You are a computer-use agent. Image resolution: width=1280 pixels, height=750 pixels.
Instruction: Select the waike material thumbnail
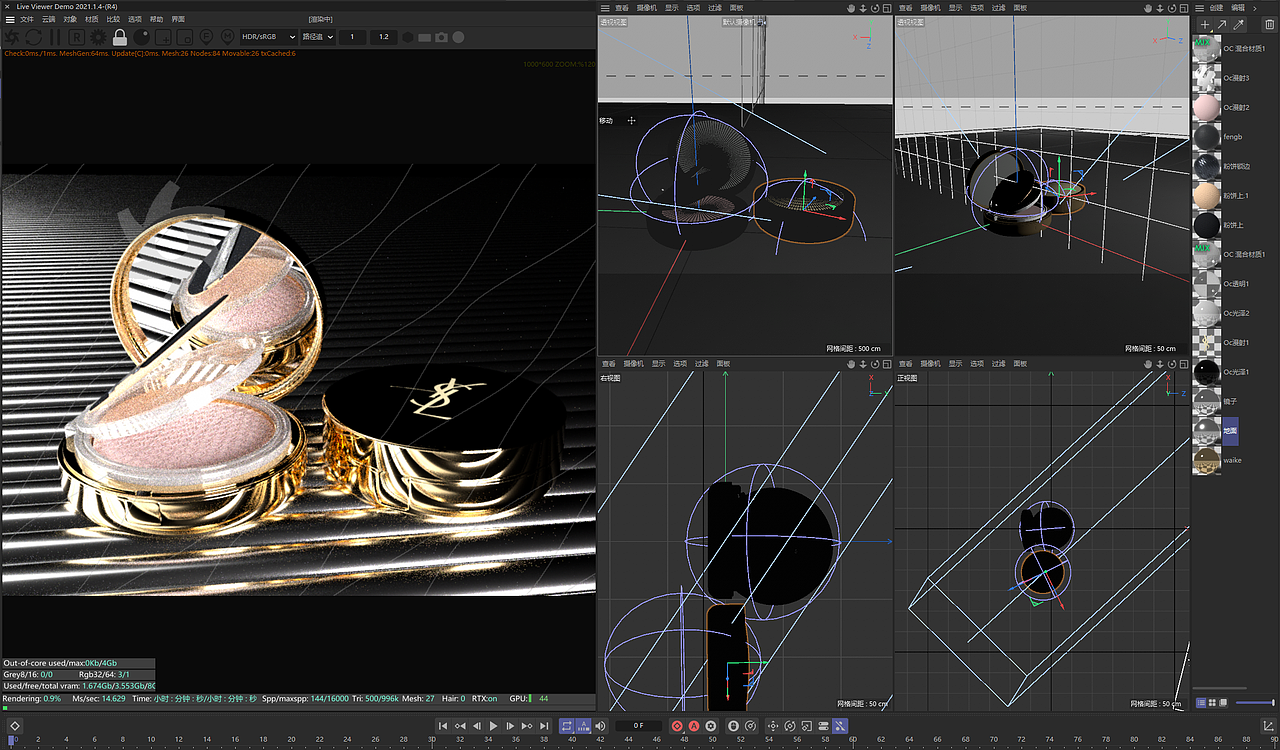click(x=1207, y=460)
